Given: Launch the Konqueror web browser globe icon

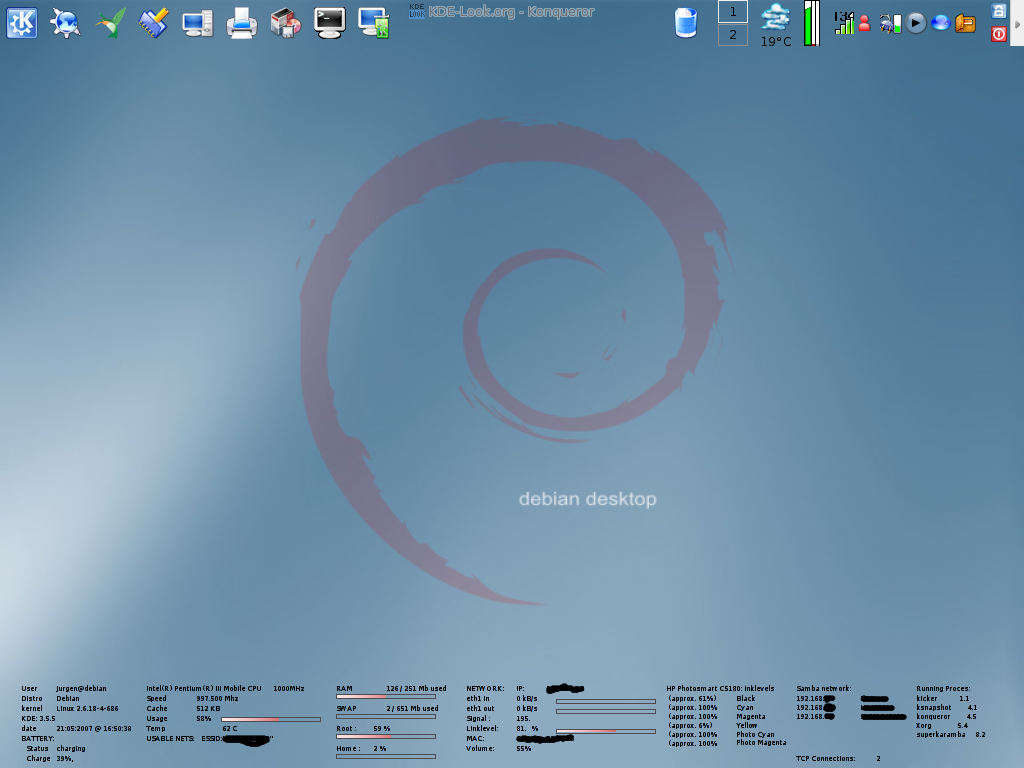Looking at the screenshot, I should (x=65, y=23).
